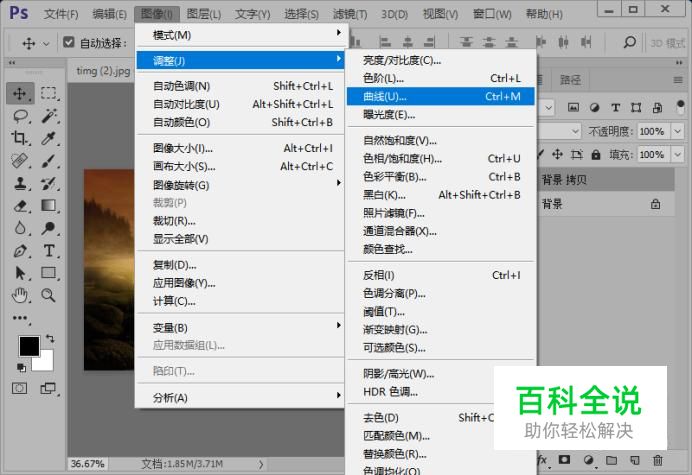
Task: Add a new adjustment layer
Action: coord(588,460)
